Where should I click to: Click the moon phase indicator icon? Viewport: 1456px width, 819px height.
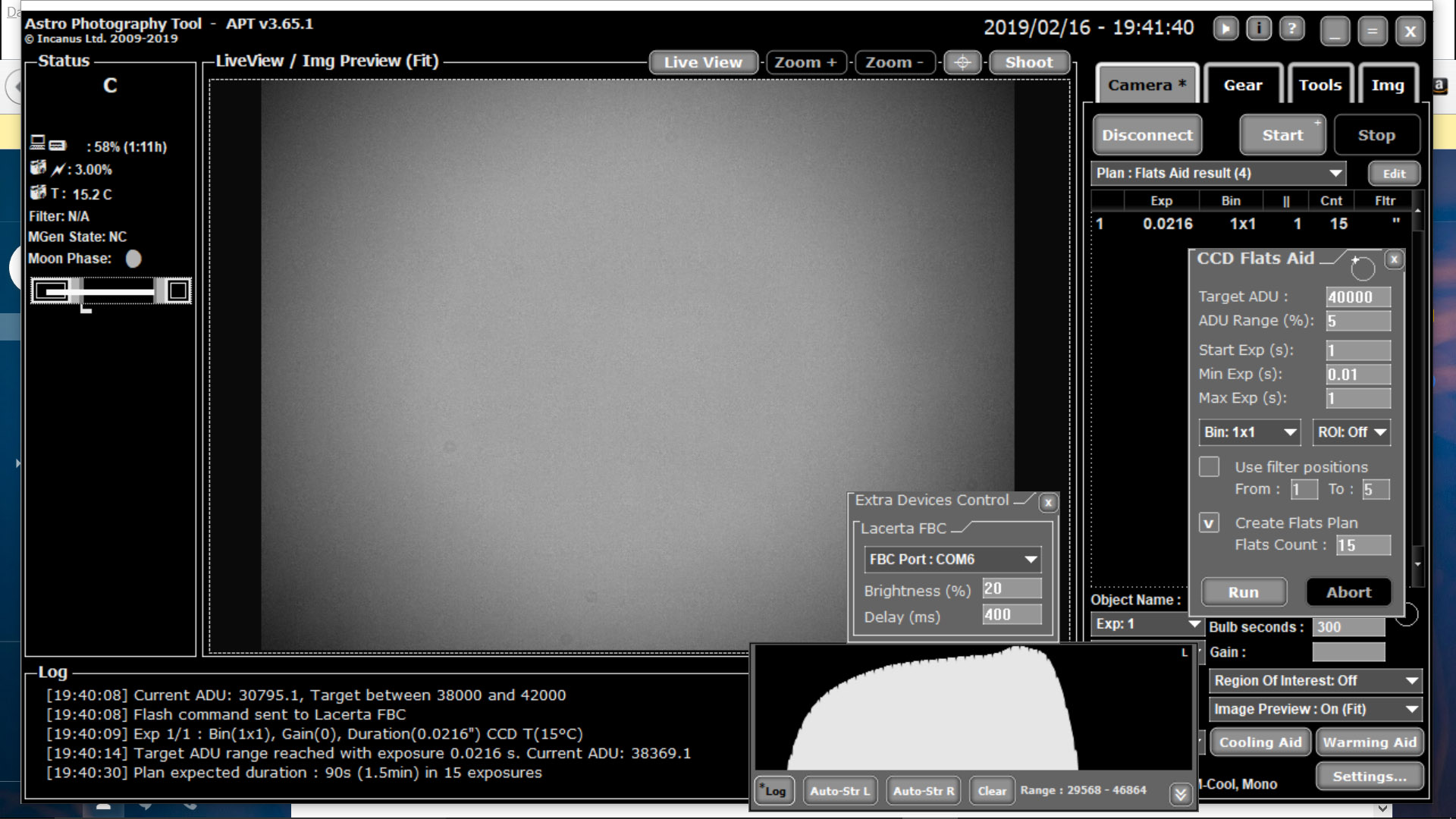(x=133, y=259)
